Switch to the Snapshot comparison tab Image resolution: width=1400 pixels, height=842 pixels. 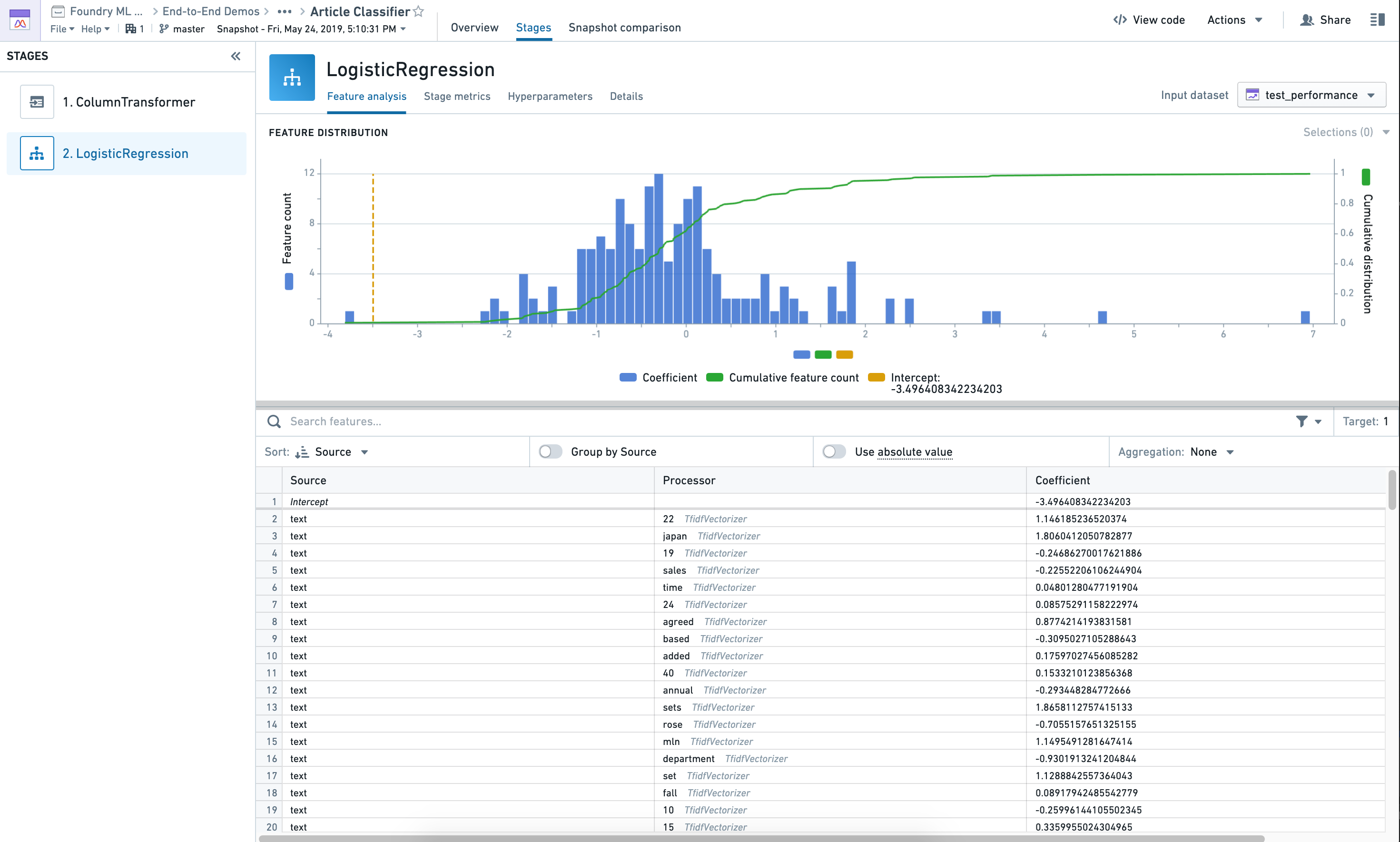pyautogui.click(x=624, y=27)
